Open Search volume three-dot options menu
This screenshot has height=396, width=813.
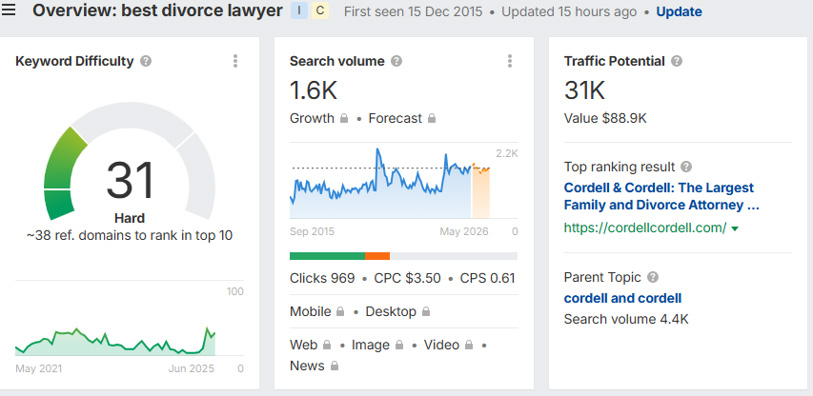(510, 61)
